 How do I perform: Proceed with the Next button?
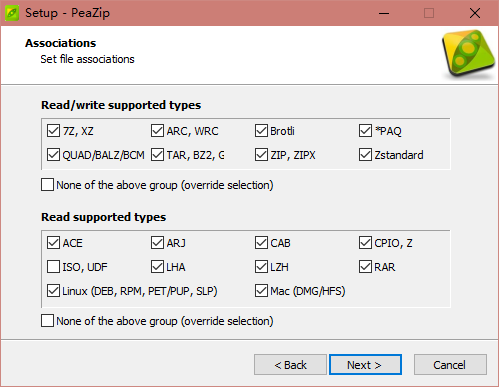pos(365,365)
